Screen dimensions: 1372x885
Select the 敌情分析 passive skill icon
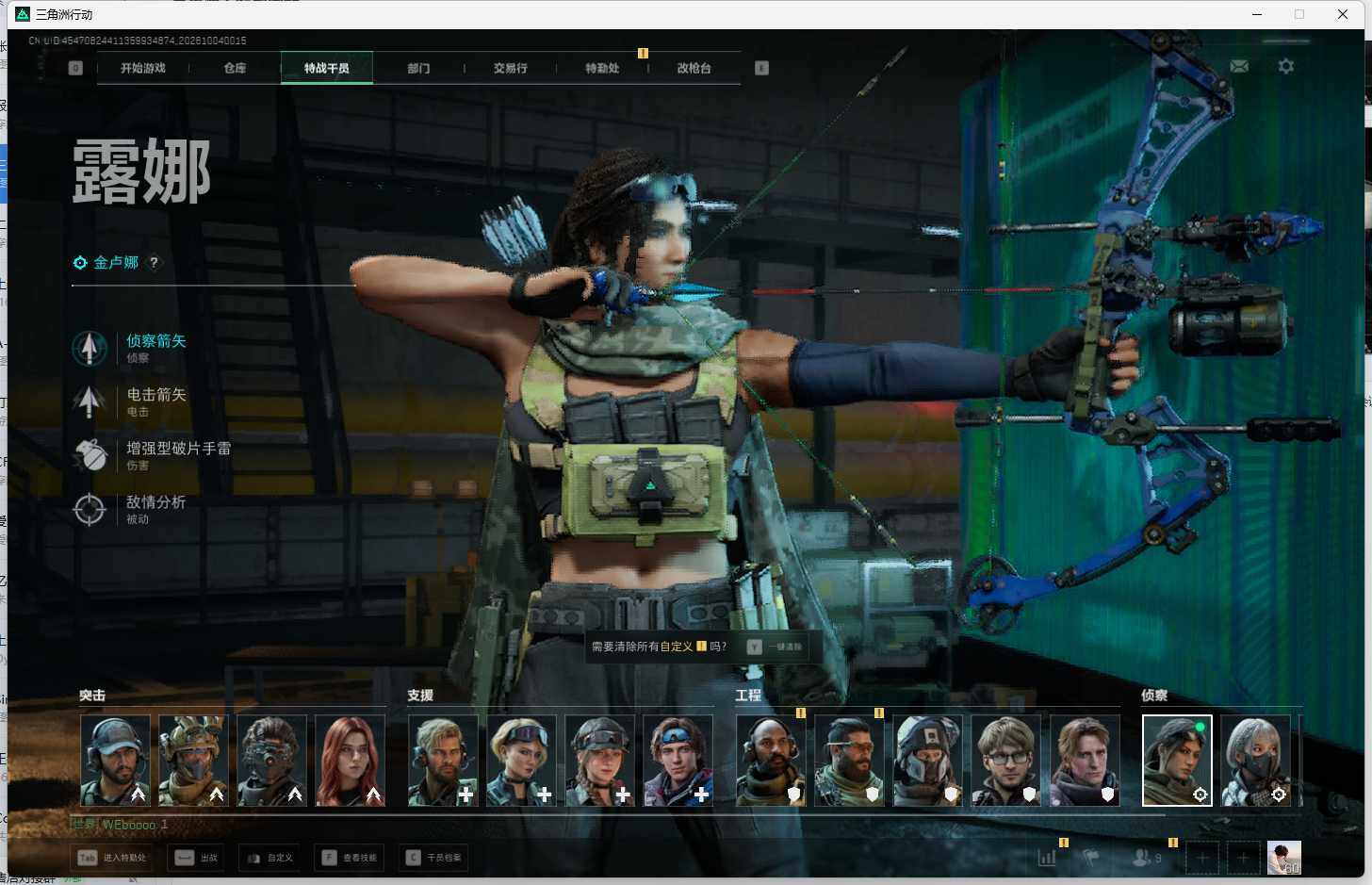(x=90, y=509)
